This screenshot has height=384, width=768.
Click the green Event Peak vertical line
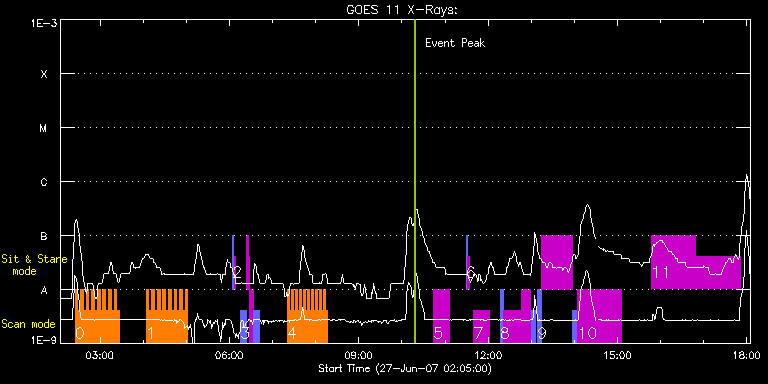pos(415,181)
